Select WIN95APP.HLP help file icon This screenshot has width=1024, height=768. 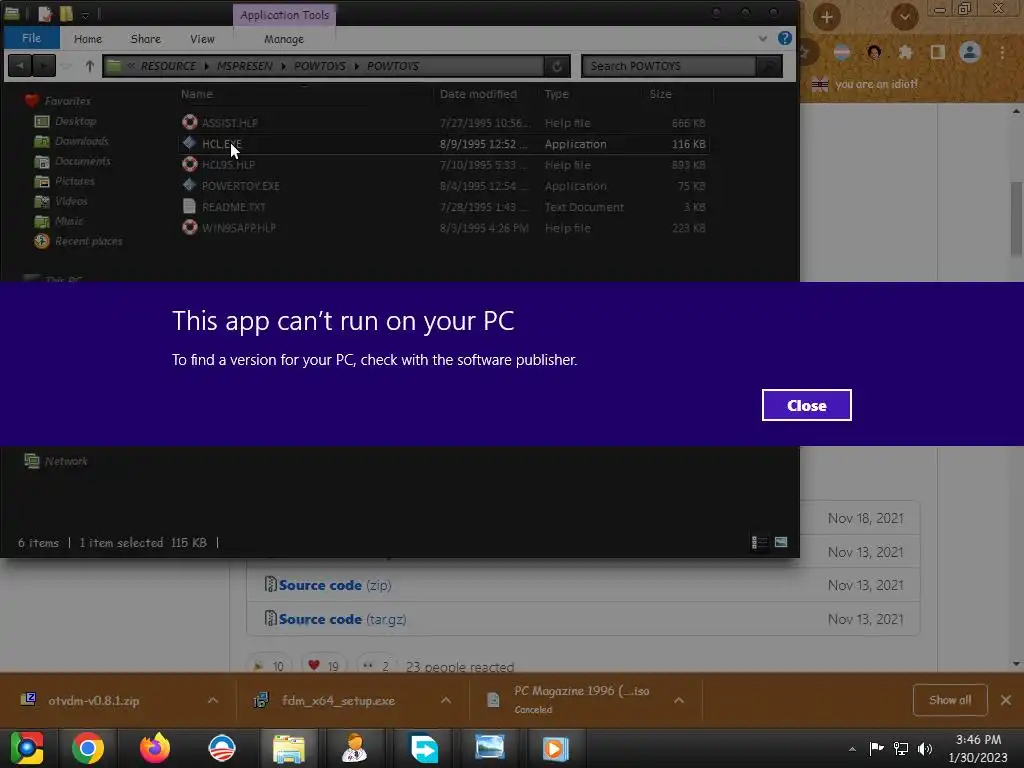pyautogui.click(x=189, y=227)
